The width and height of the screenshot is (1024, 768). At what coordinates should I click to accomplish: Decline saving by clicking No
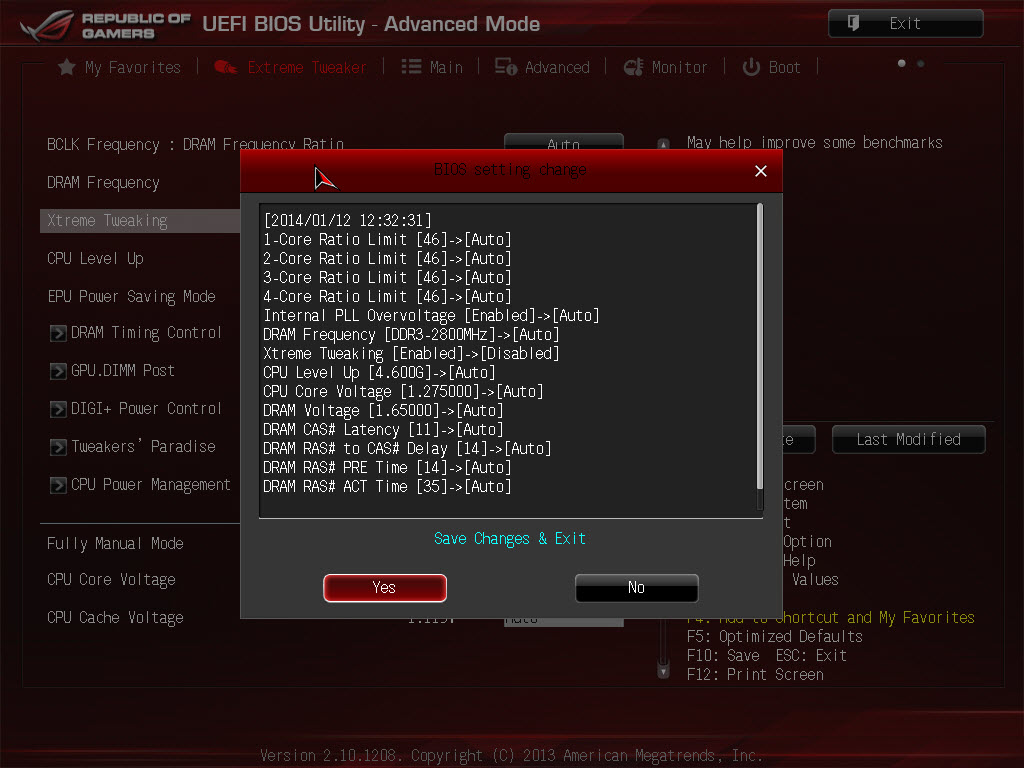click(x=637, y=588)
